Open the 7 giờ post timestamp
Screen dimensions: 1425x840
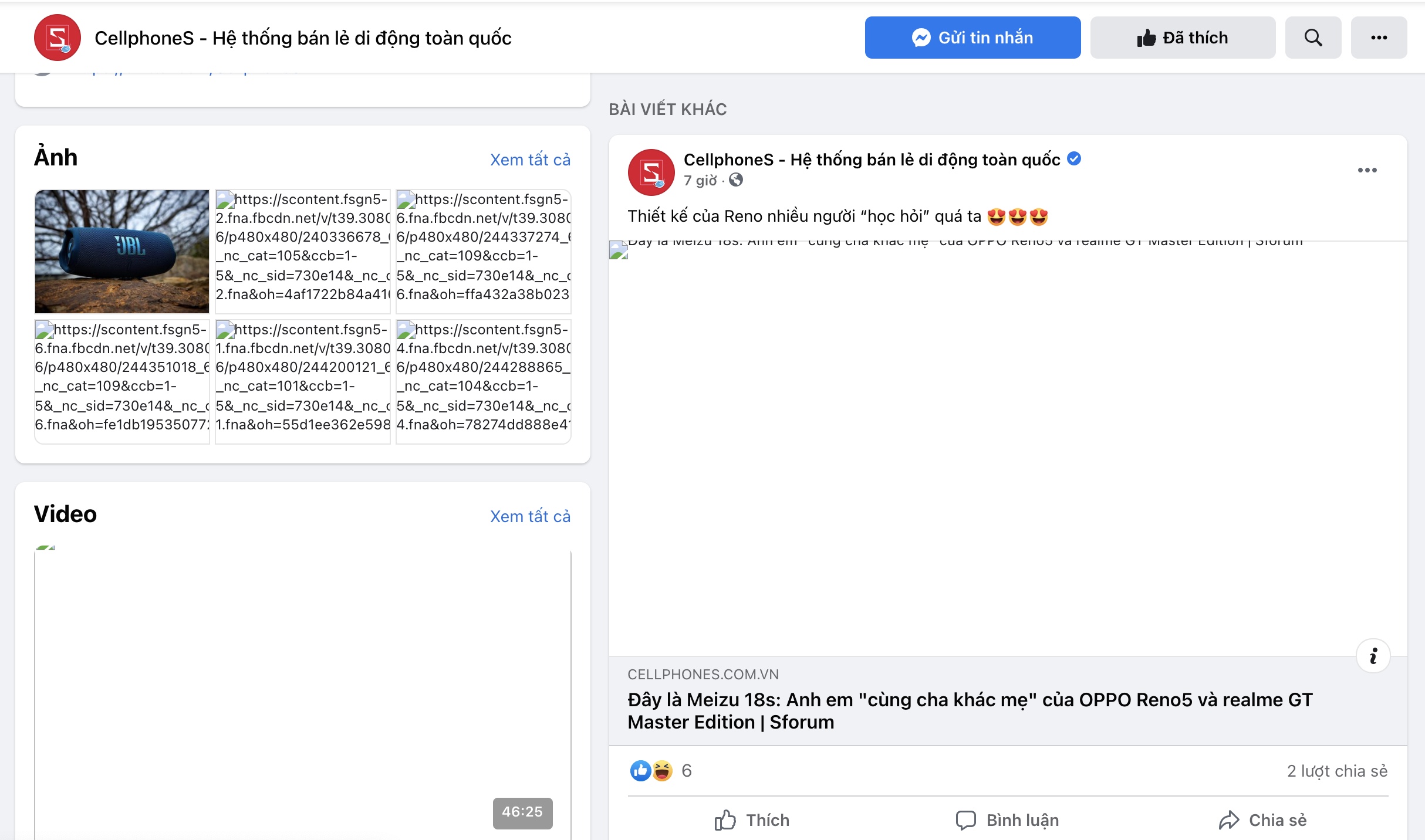pos(700,180)
